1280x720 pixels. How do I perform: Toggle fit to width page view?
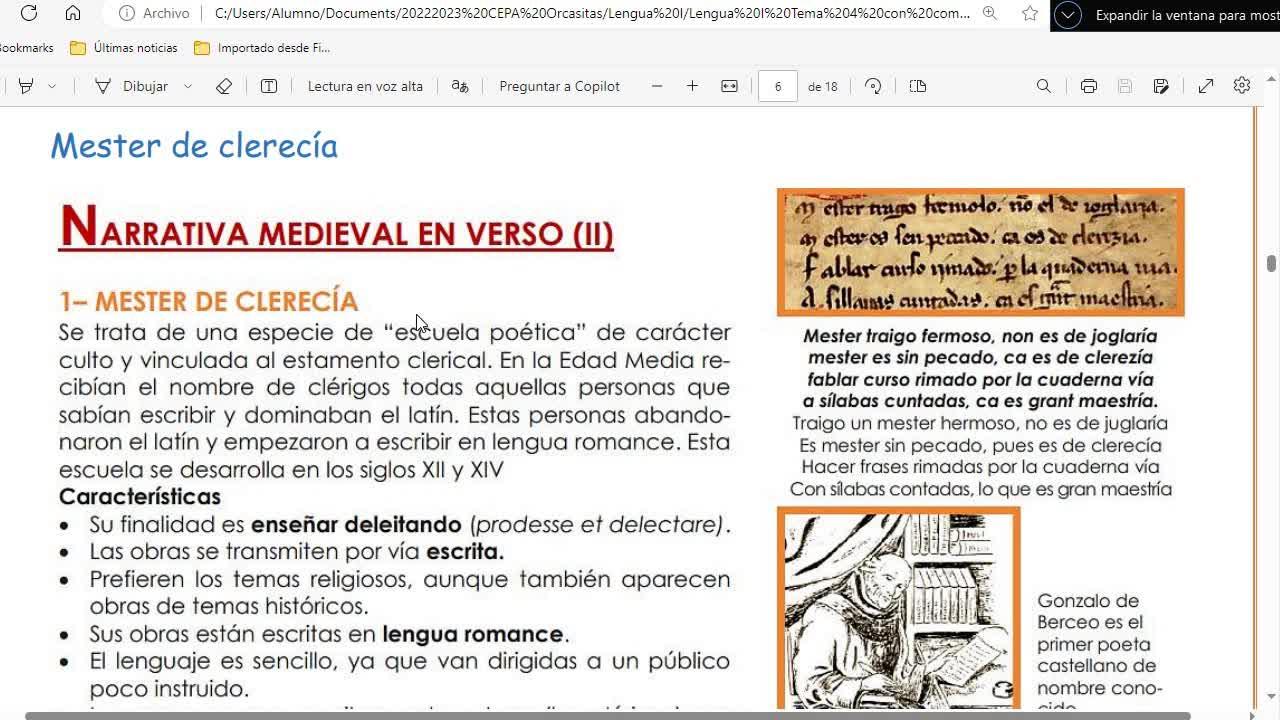coord(729,86)
